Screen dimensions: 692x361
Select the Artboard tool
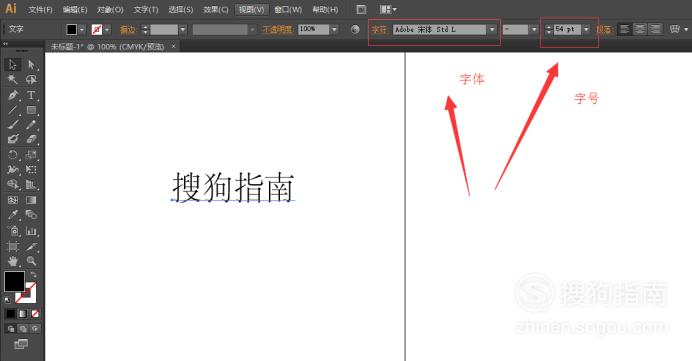tap(12, 246)
